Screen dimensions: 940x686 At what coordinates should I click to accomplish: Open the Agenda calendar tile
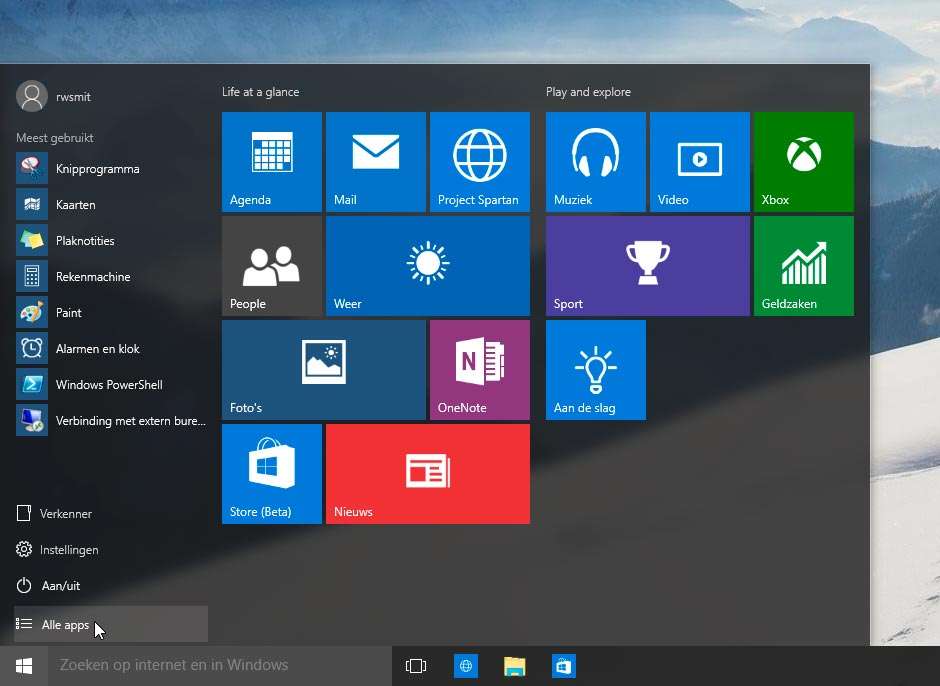272,162
